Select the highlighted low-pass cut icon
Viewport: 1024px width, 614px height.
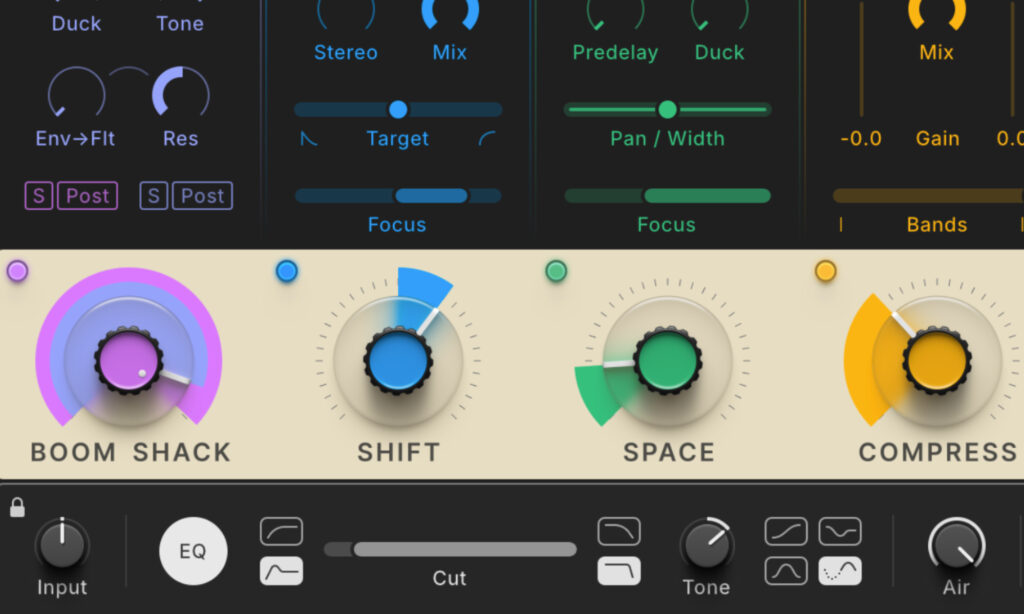tap(618, 571)
